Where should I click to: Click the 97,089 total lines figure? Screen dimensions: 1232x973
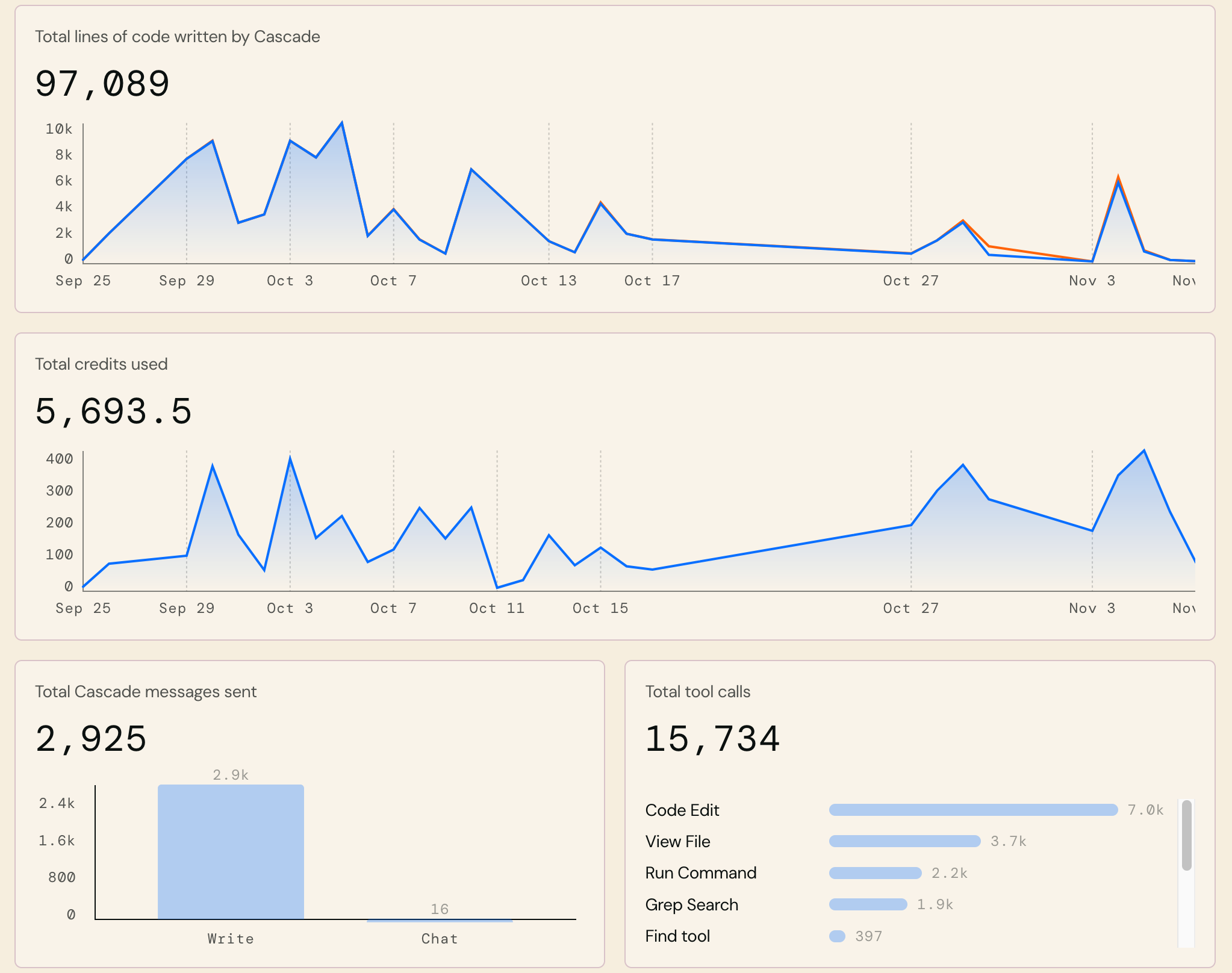[x=102, y=84]
